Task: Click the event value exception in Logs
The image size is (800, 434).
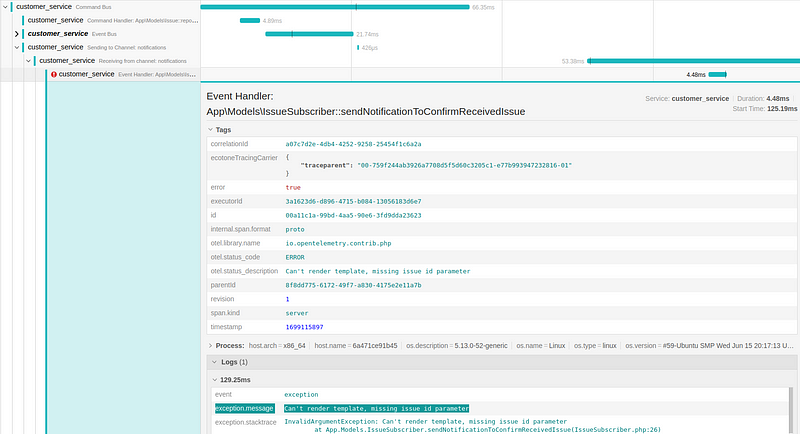Action: [301, 395]
